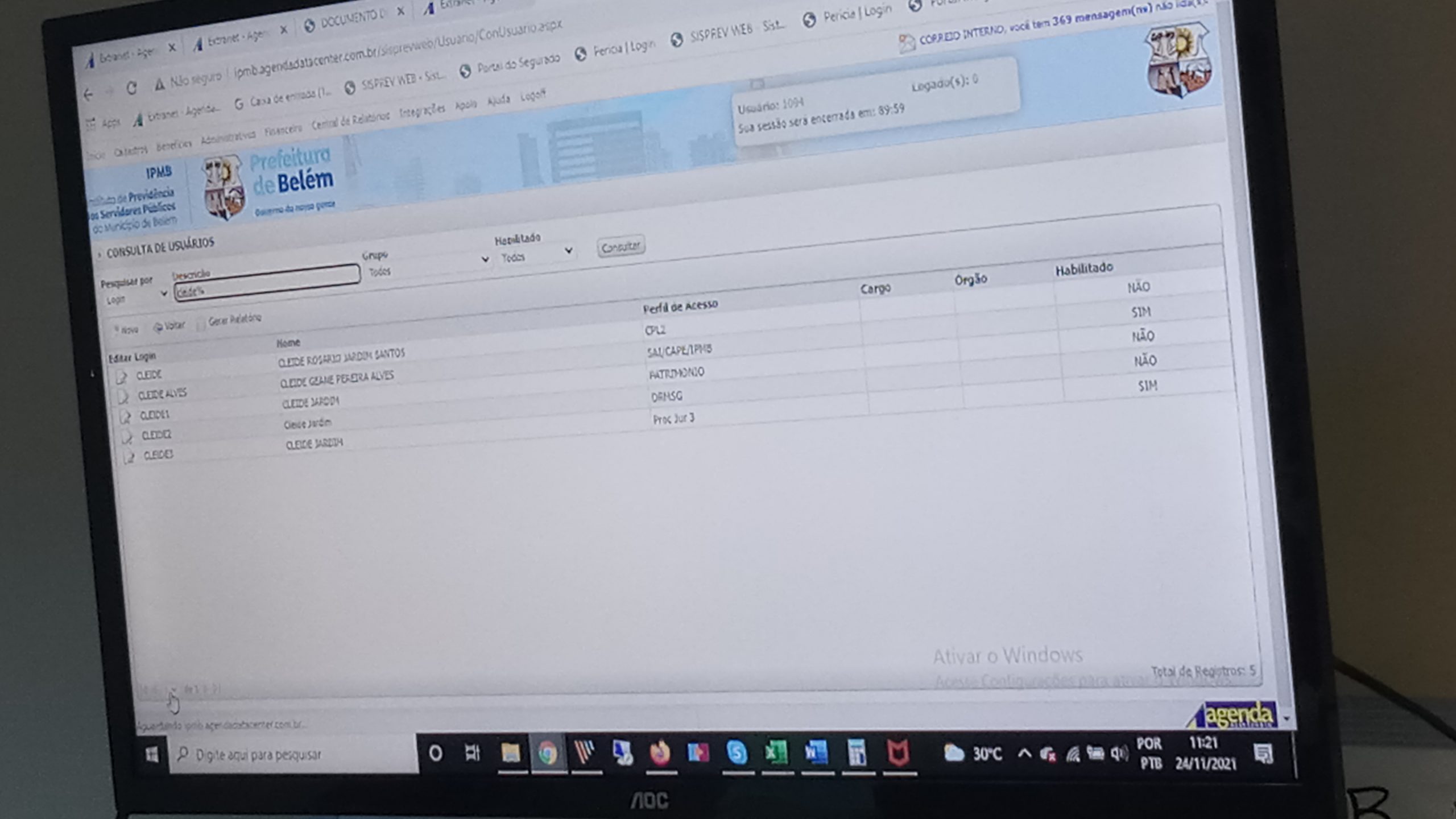Open the Habilitado filter dropdown

coord(536,254)
